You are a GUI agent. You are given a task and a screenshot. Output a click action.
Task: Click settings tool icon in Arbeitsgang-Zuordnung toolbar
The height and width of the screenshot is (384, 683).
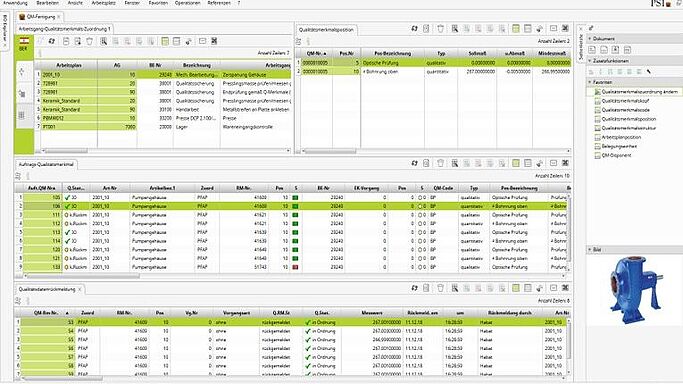(189, 41)
